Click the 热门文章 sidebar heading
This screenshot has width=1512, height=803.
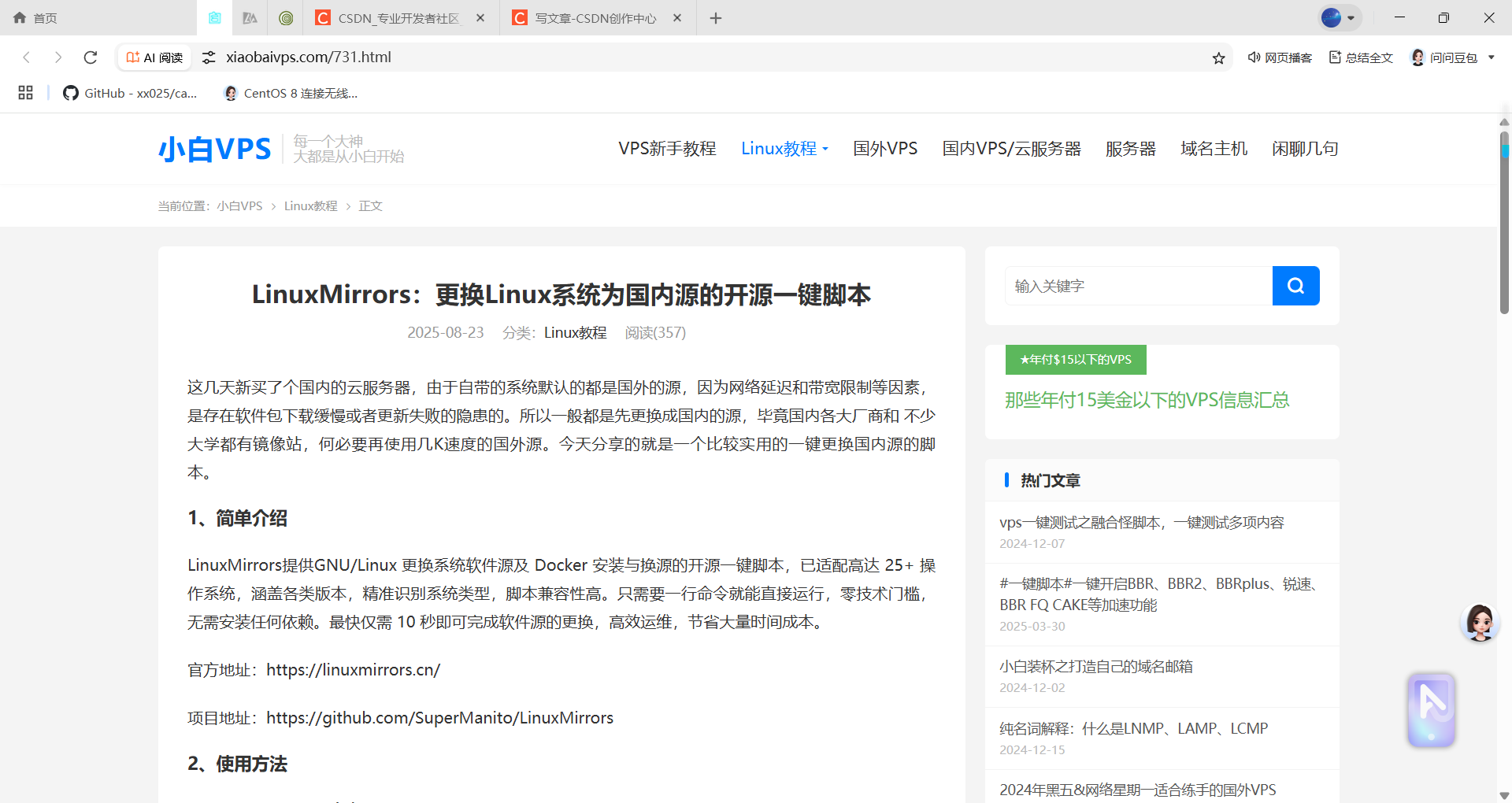[x=1051, y=480]
